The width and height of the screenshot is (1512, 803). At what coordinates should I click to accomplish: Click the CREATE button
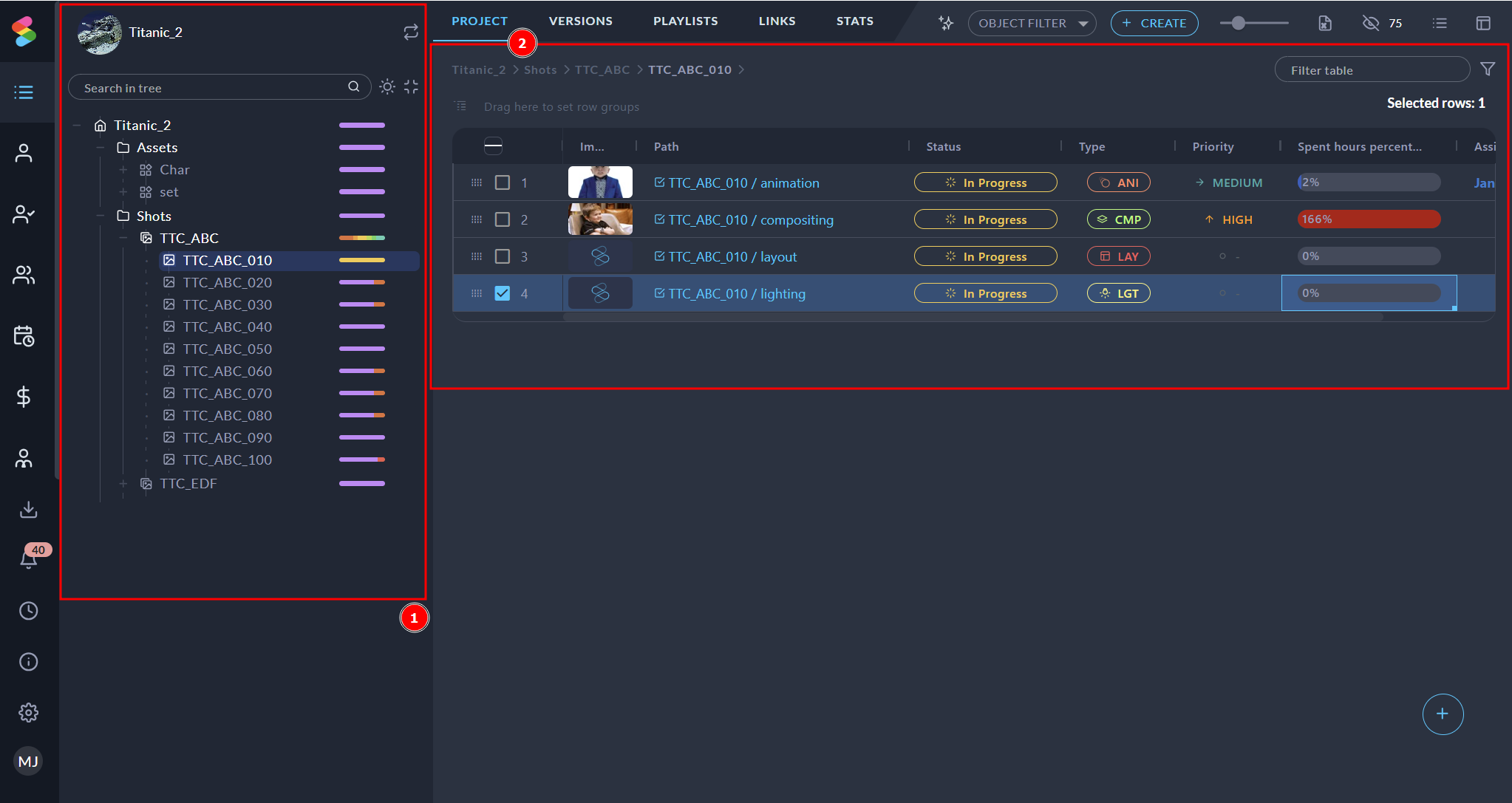(1154, 23)
